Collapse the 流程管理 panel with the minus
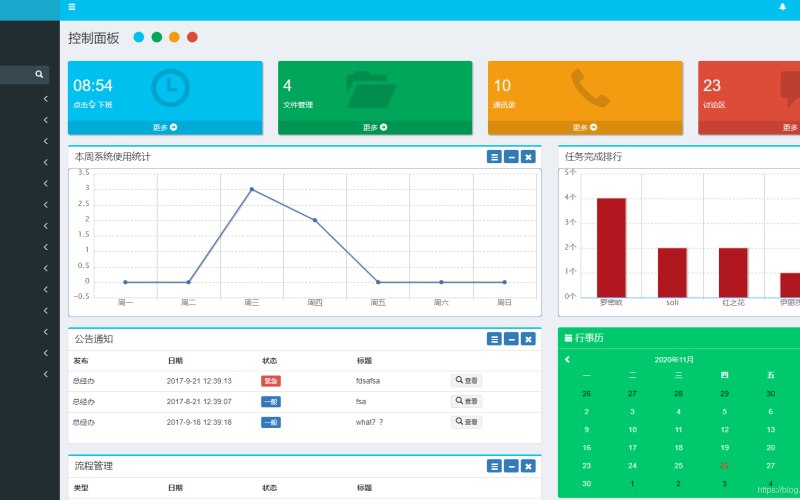This screenshot has width=800, height=500. pos(511,466)
